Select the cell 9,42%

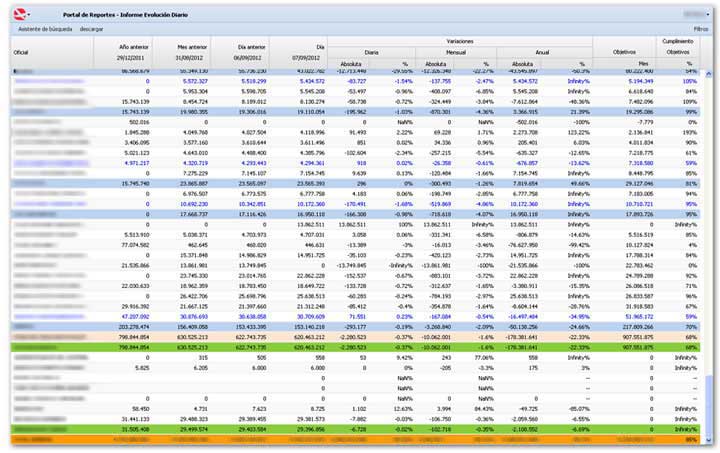pos(405,358)
